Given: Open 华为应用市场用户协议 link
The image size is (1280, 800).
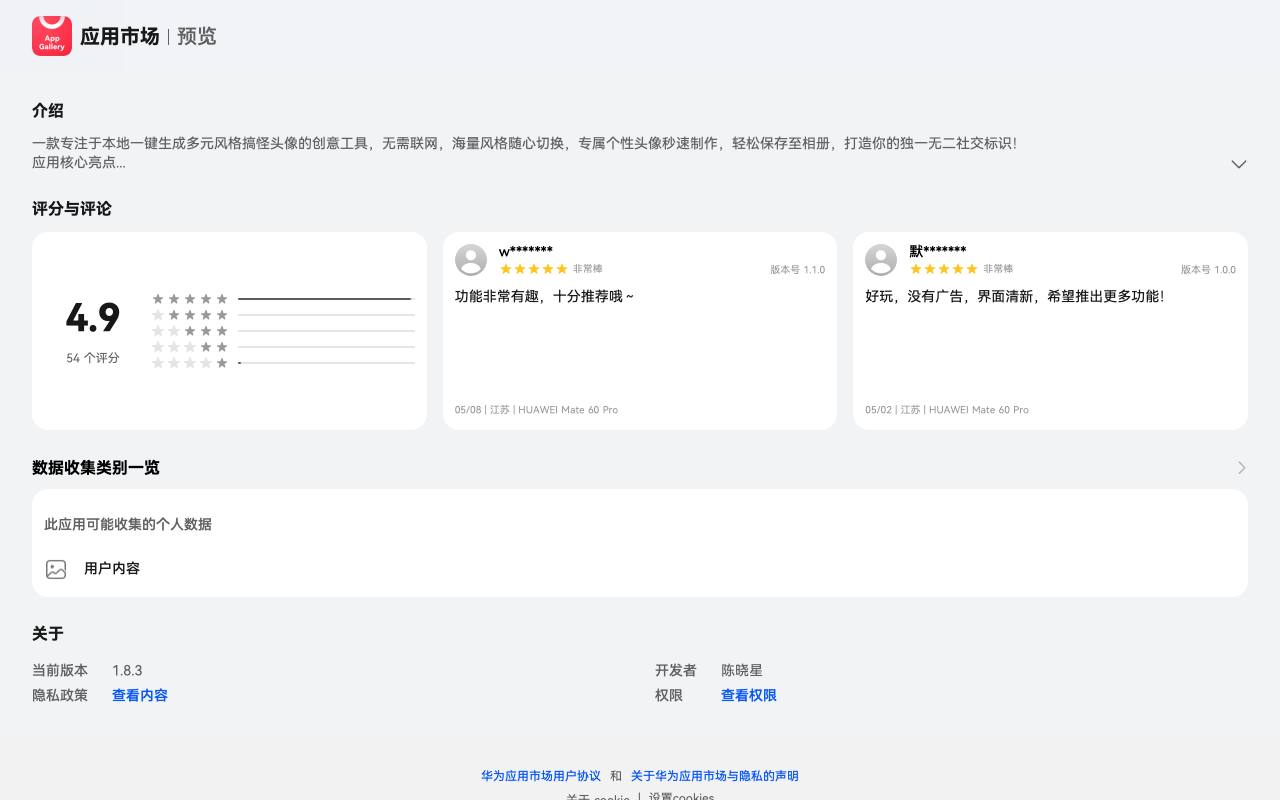Looking at the screenshot, I should click(x=541, y=776).
